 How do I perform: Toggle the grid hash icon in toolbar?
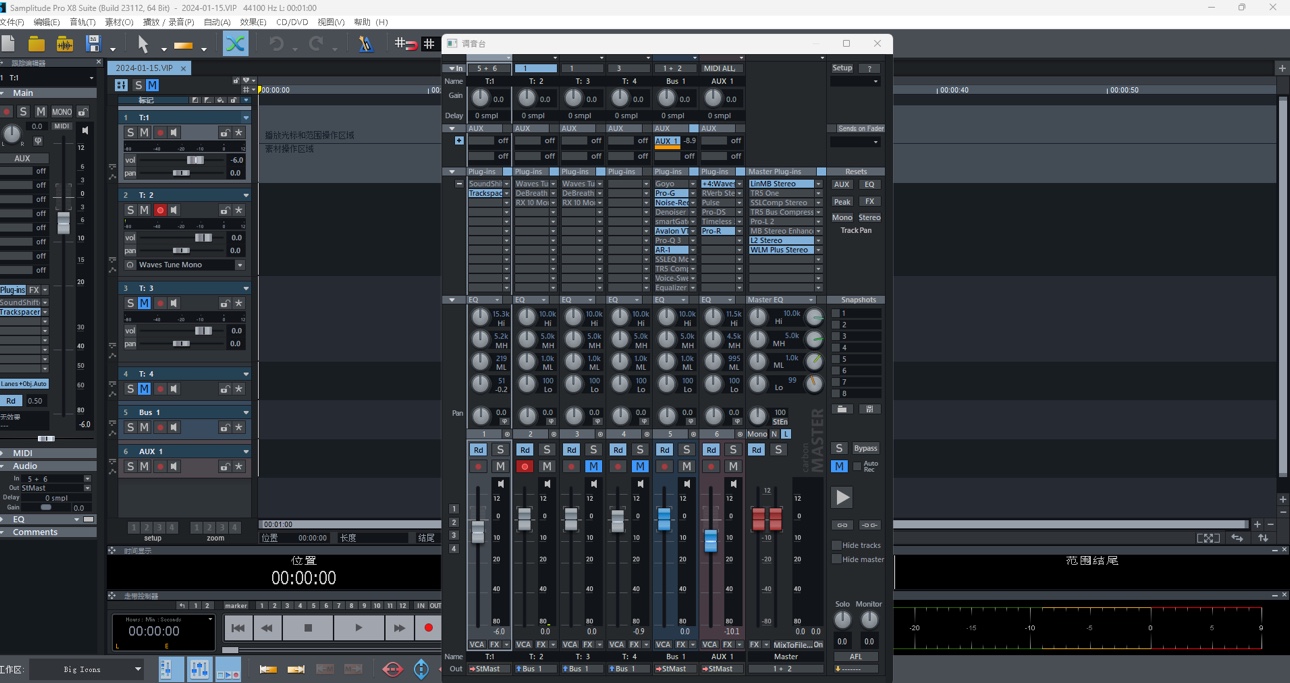coord(429,44)
